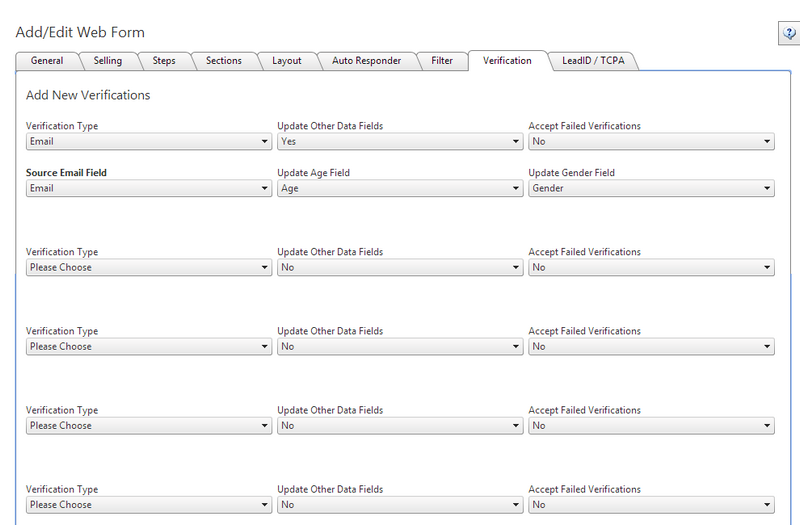The width and height of the screenshot is (800, 525).
Task: Expand Update Other Data Fields dropdown showing Yes
Action: click(x=400, y=142)
